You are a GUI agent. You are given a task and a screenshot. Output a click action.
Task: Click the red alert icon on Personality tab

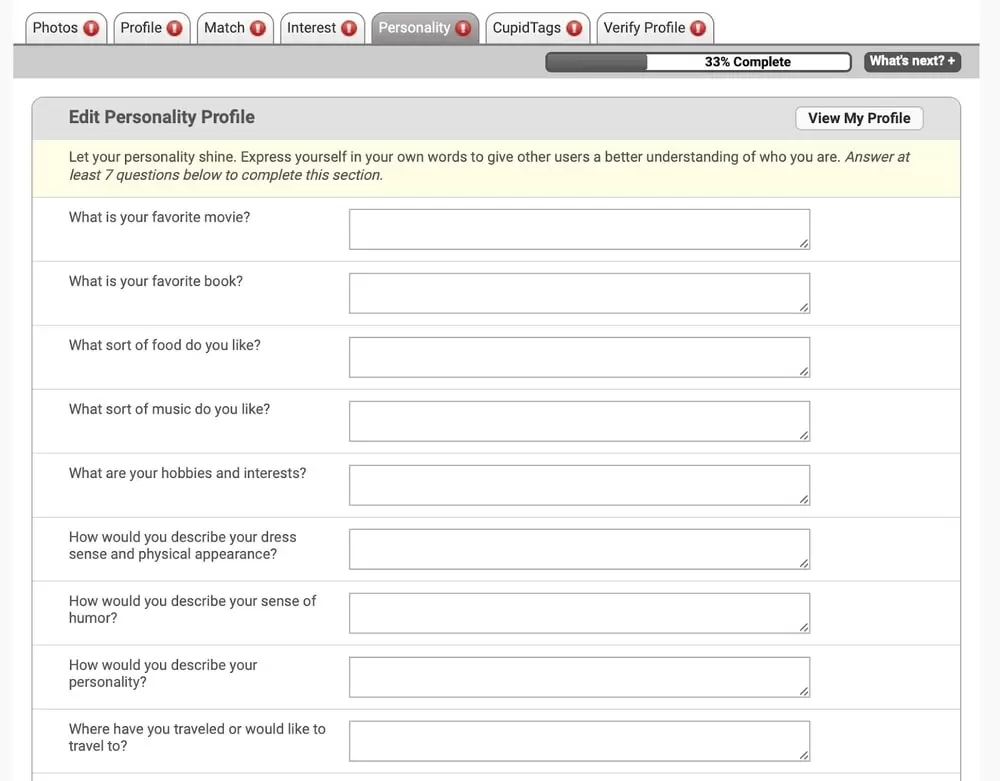463,28
